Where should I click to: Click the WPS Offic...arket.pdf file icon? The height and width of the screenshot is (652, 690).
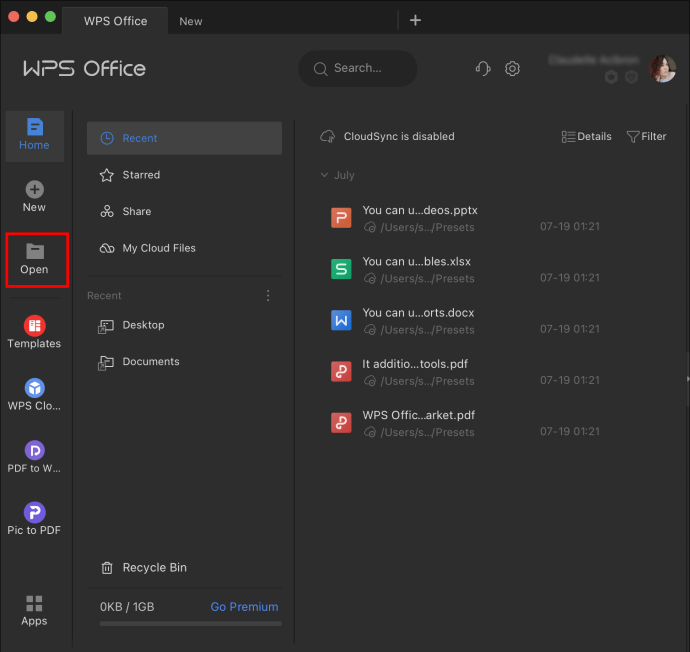tap(341, 423)
